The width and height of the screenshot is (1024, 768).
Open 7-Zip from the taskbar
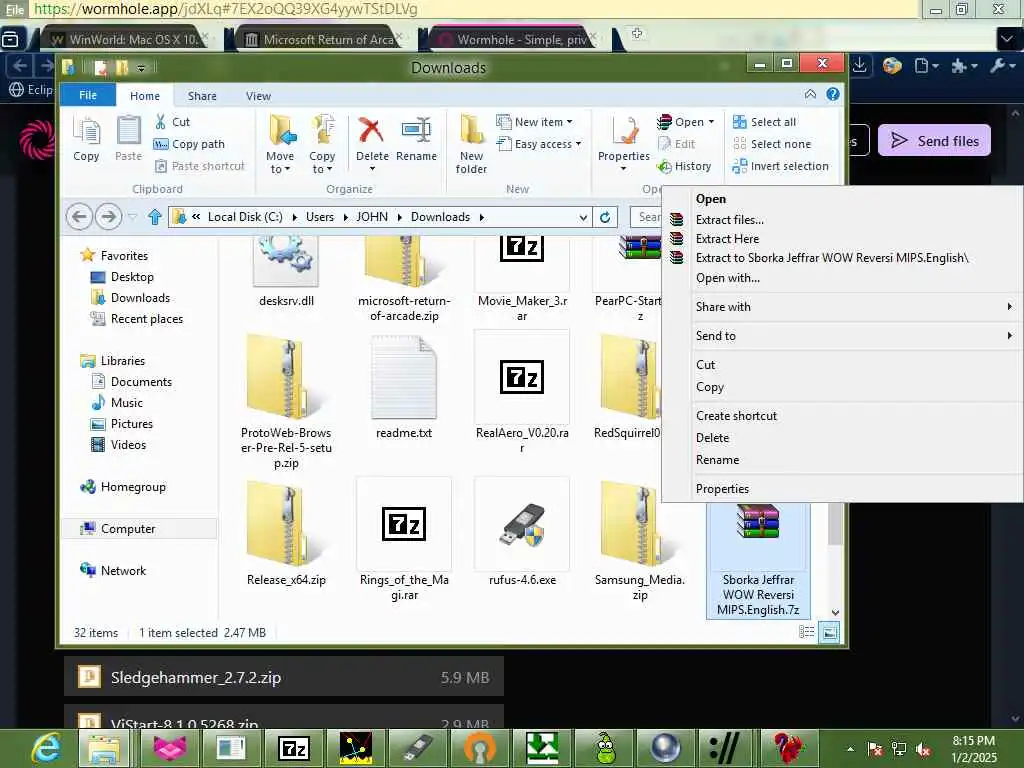pos(293,748)
